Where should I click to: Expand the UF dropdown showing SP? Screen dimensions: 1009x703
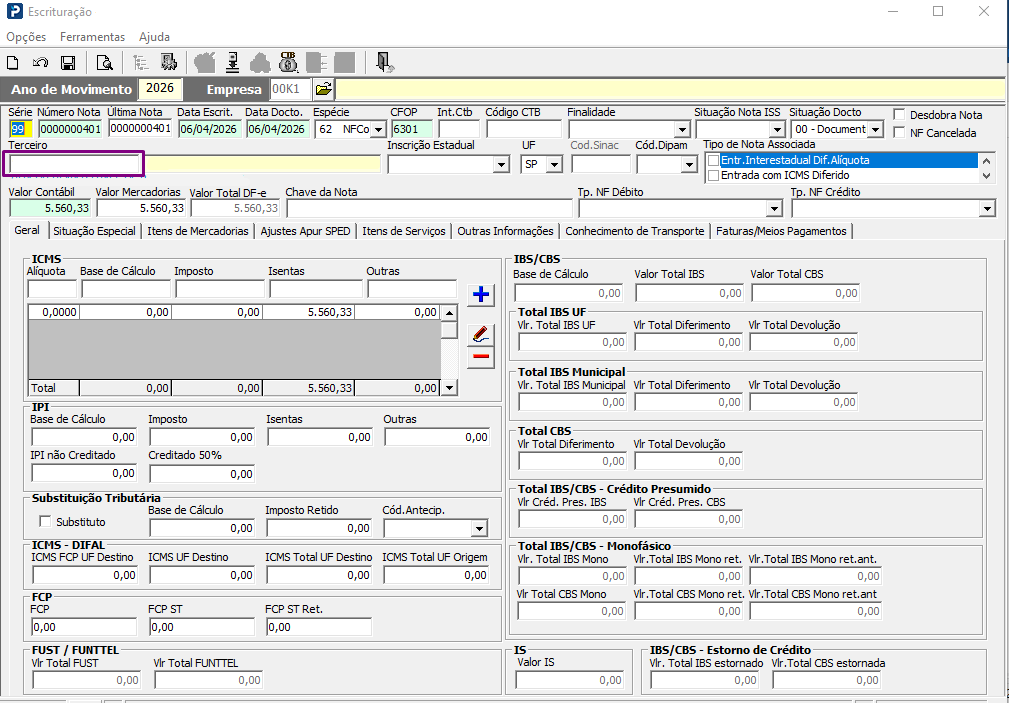tap(555, 165)
